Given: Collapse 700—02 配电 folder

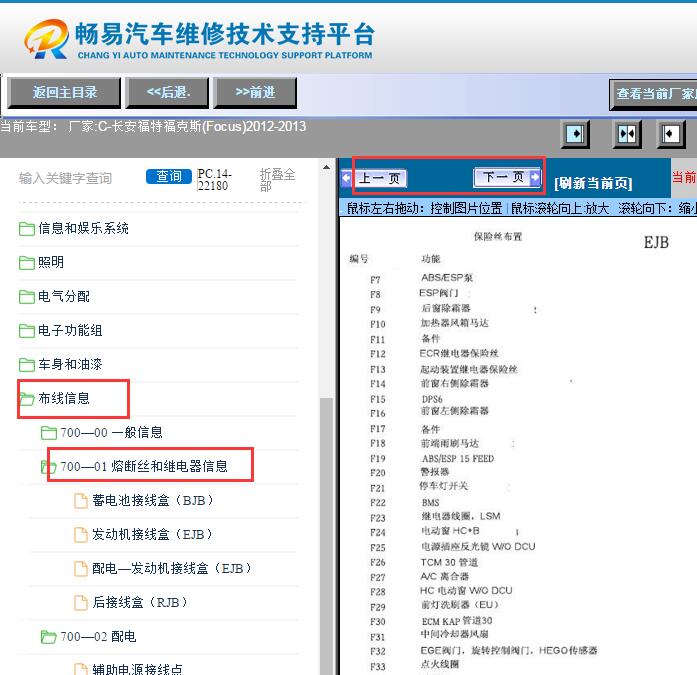Looking at the screenshot, I should [98, 636].
